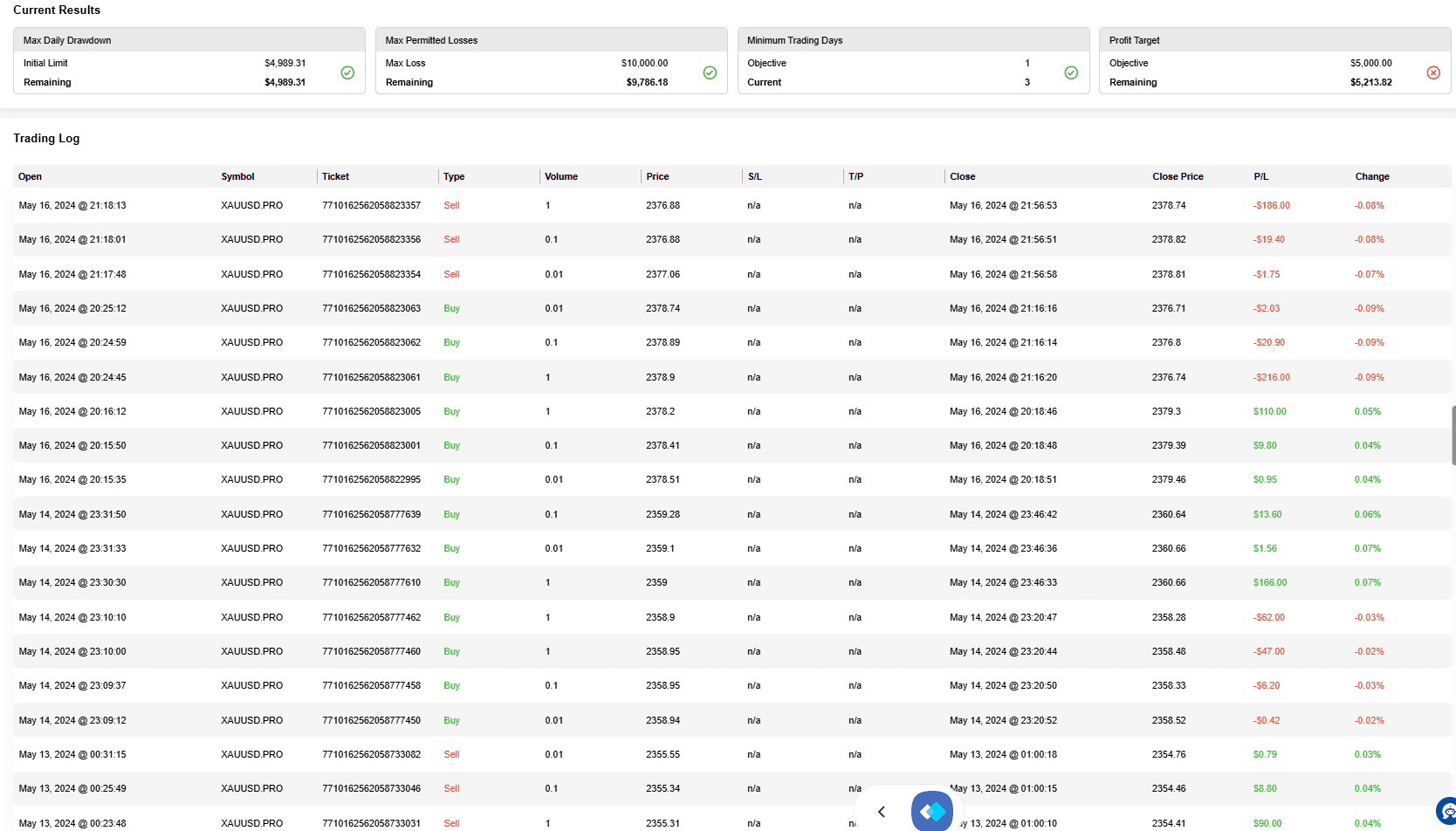The height and width of the screenshot is (831, 1456).
Task: Click the Profit Target red X icon
Action: (1433, 72)
